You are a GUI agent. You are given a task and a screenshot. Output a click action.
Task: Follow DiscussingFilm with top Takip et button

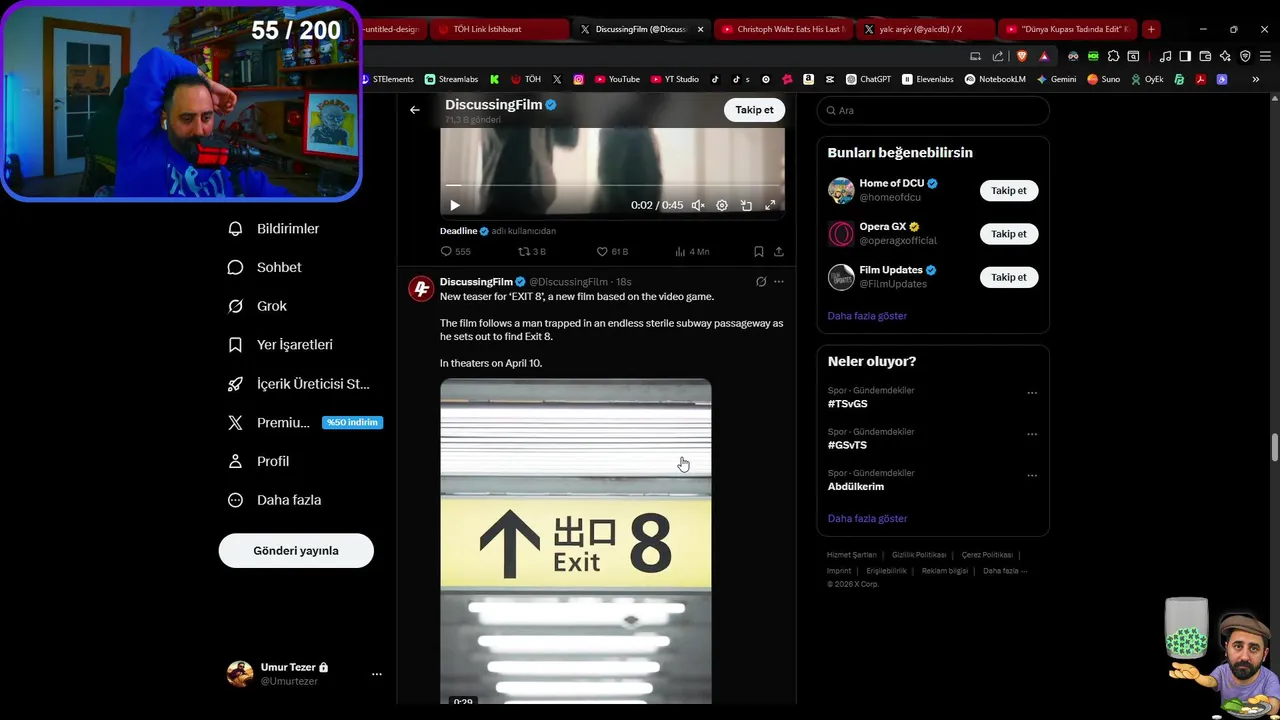point(754,110)
